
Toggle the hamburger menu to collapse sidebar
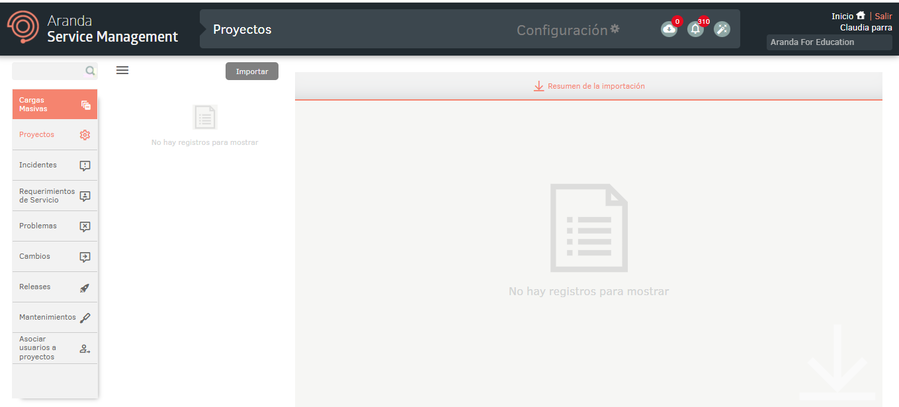(122, 70)
